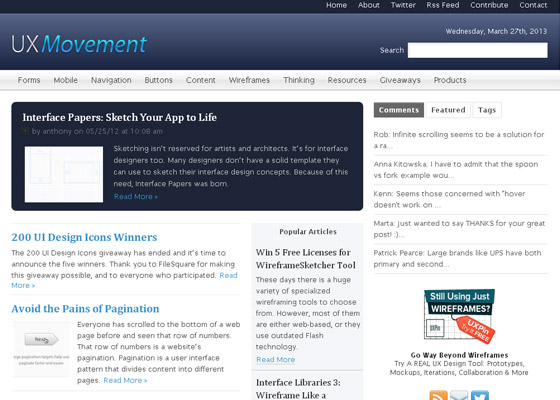
Task: Select the Content category menu item
Action: pyautogui.click(x=200, y=80)
